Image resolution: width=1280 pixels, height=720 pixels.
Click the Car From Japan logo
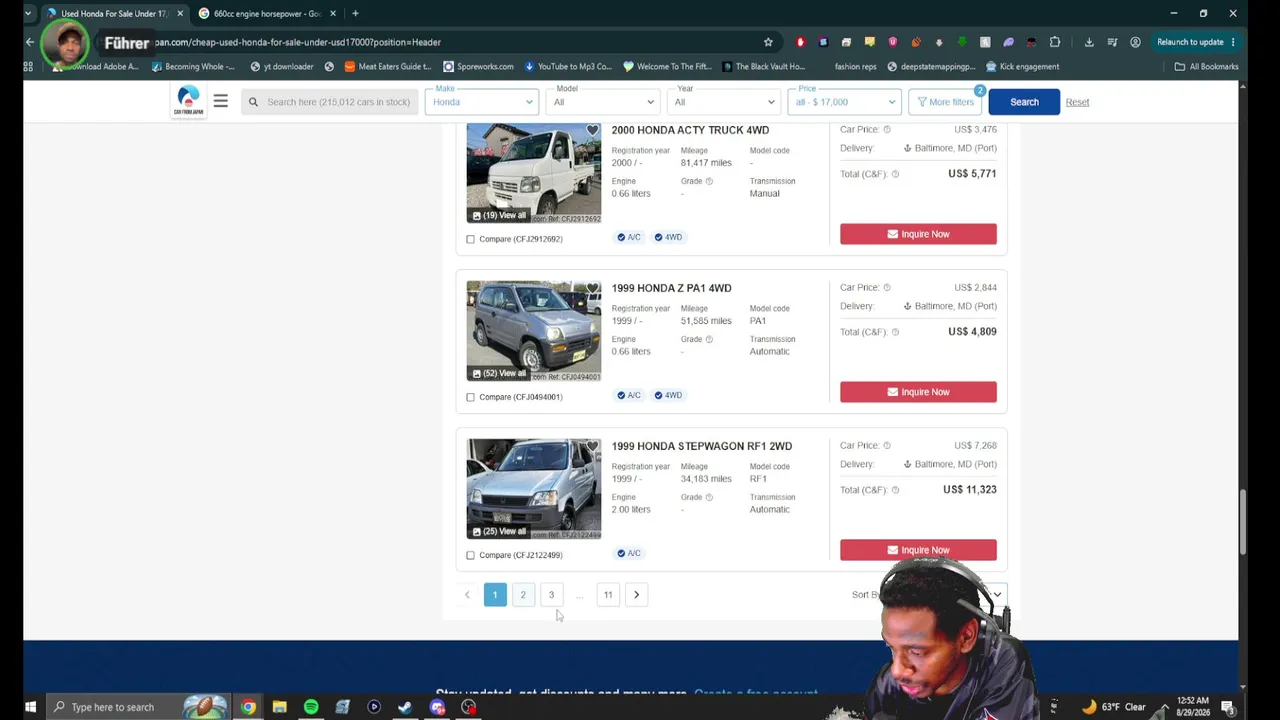tap(188, 101)
